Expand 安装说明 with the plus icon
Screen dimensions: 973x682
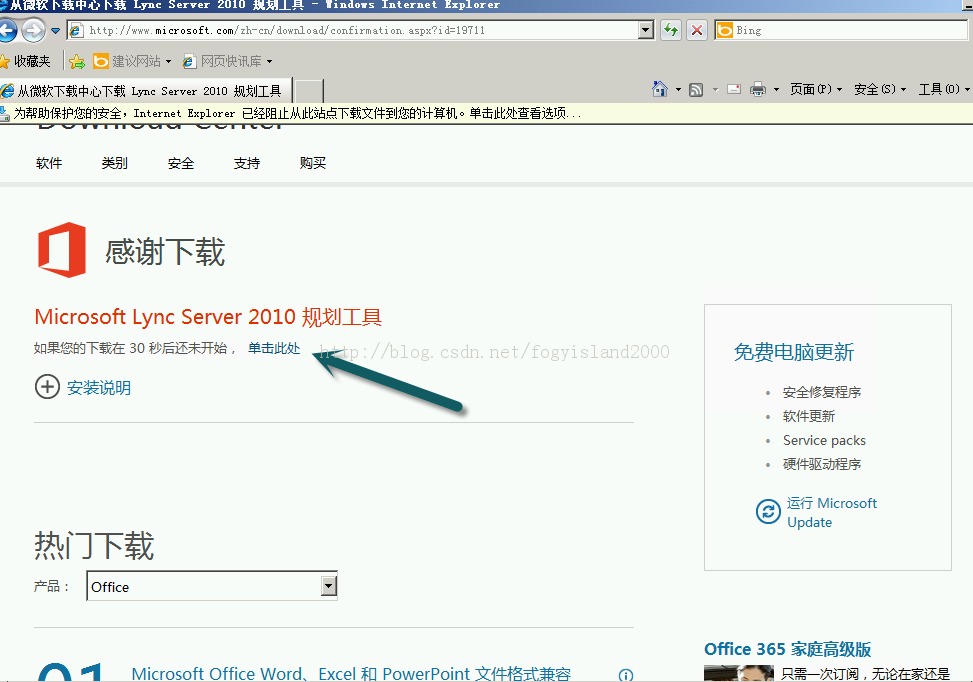coord(47,387)
